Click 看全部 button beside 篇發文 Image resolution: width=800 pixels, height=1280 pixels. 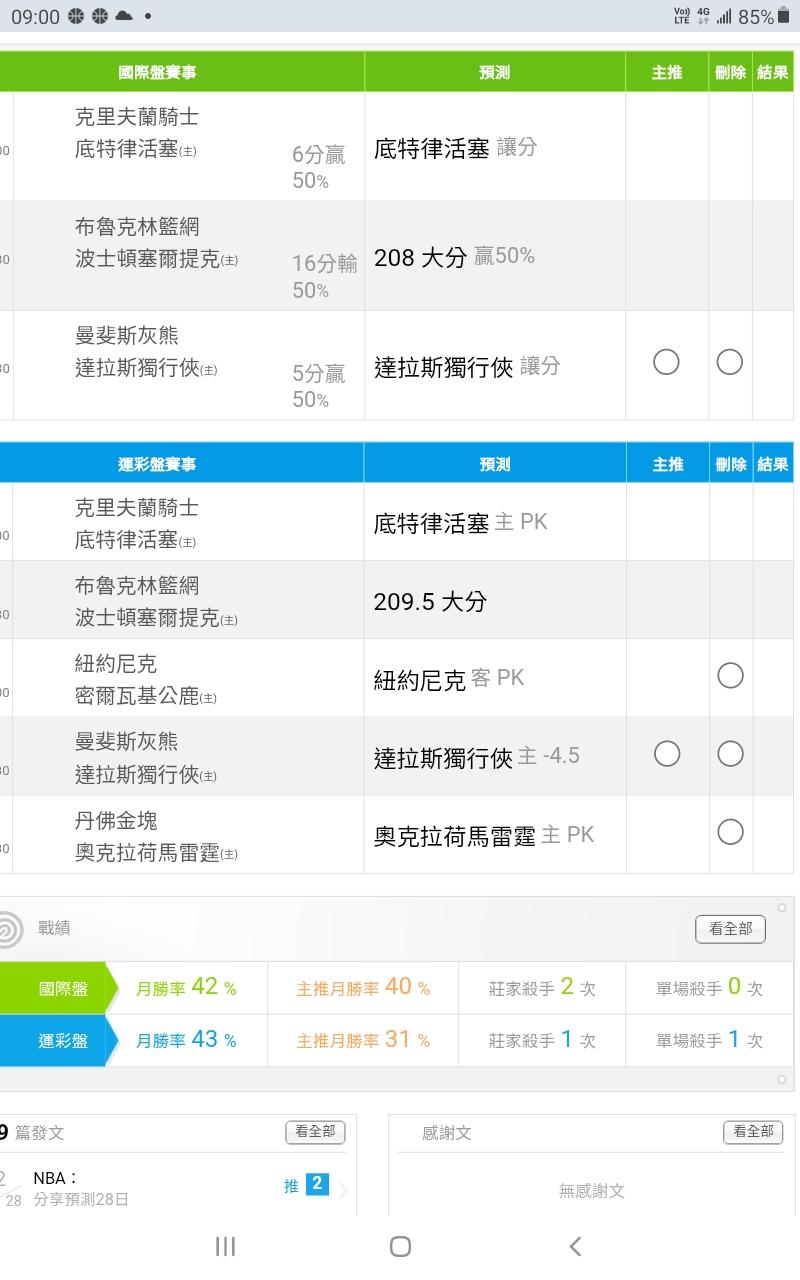pyautogui.click(x=315, y=1132)
